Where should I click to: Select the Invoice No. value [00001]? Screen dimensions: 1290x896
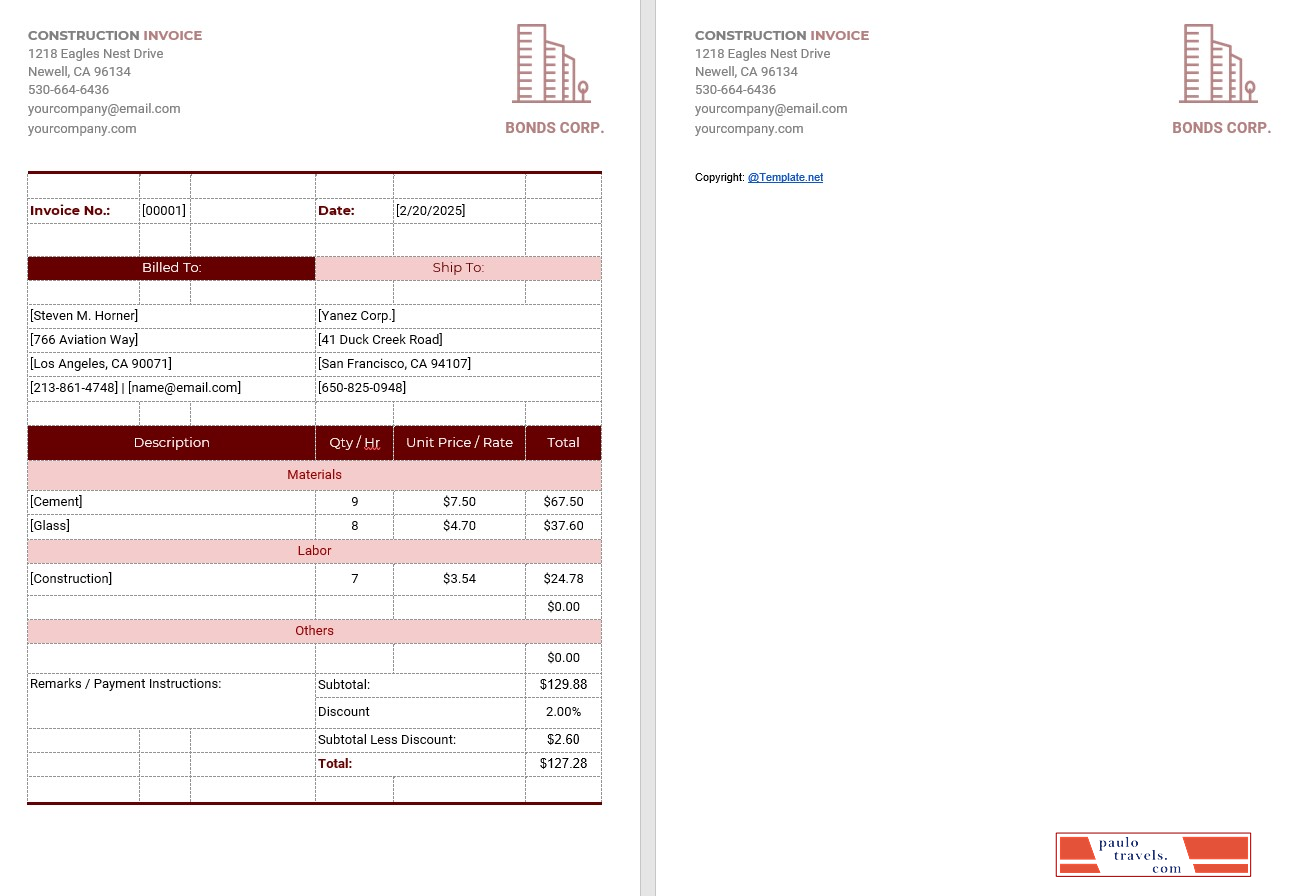pyautogui.click(x=163, y=210)
